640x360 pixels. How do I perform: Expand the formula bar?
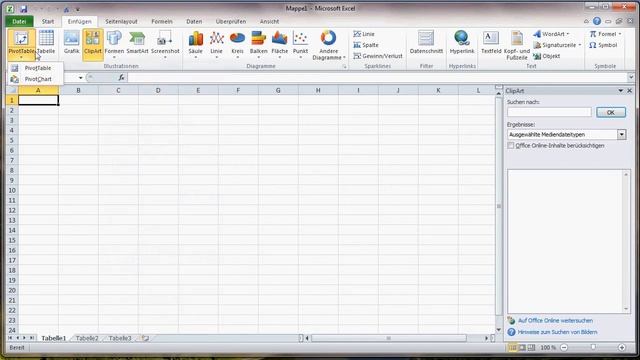631,77
